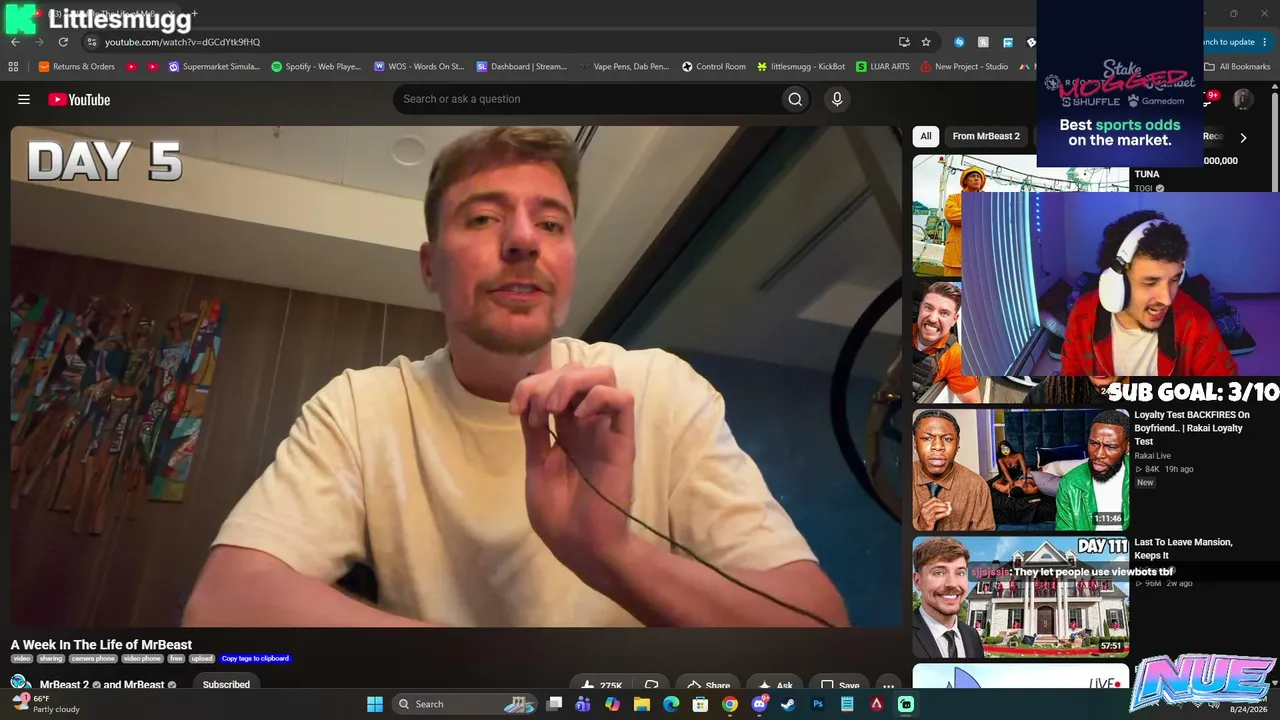Click the "camera phone" tag chip
This screenshot has height=720, width=1280.
click(93, 659)
